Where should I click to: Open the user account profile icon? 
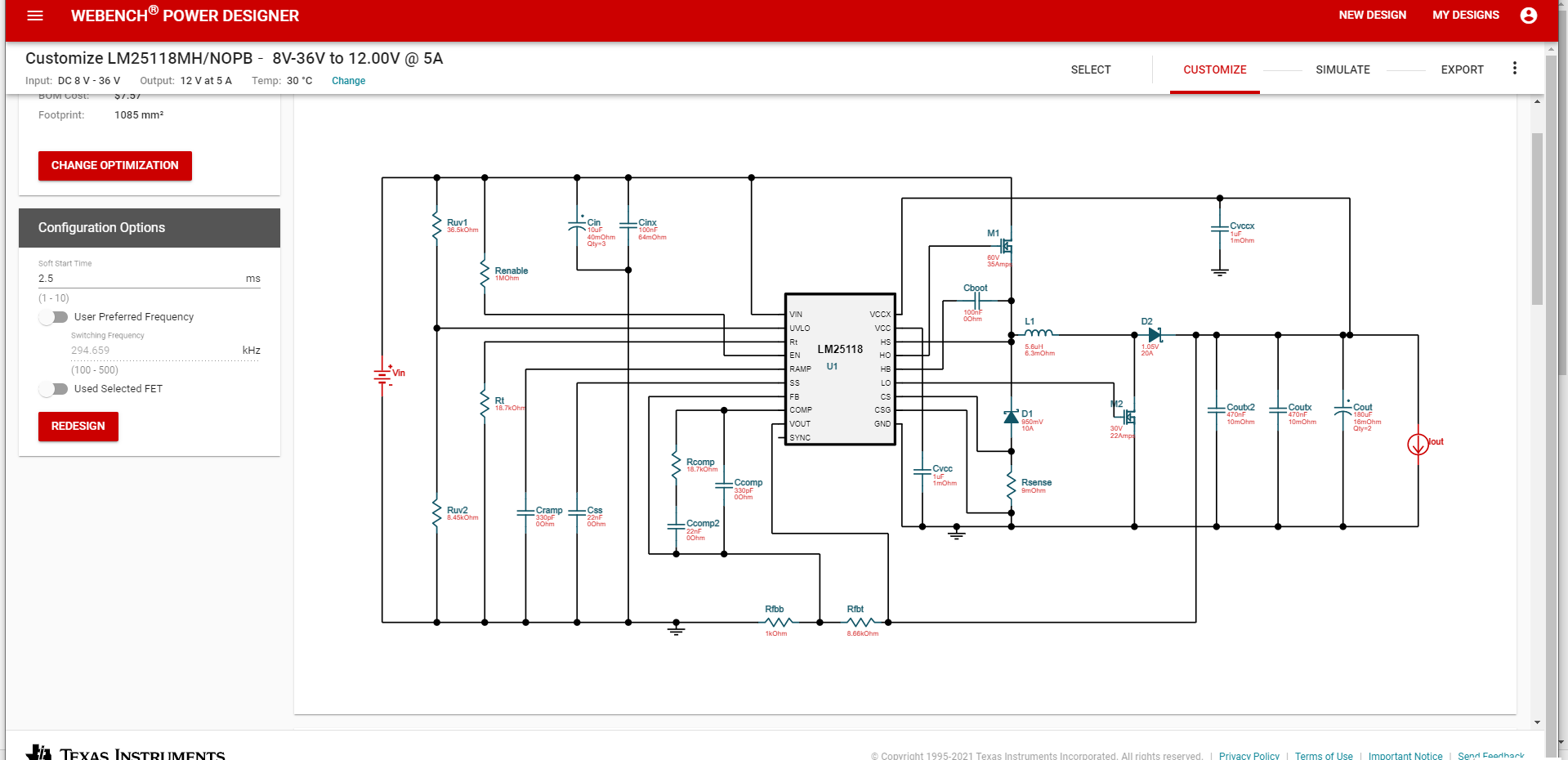[1529, 16]
